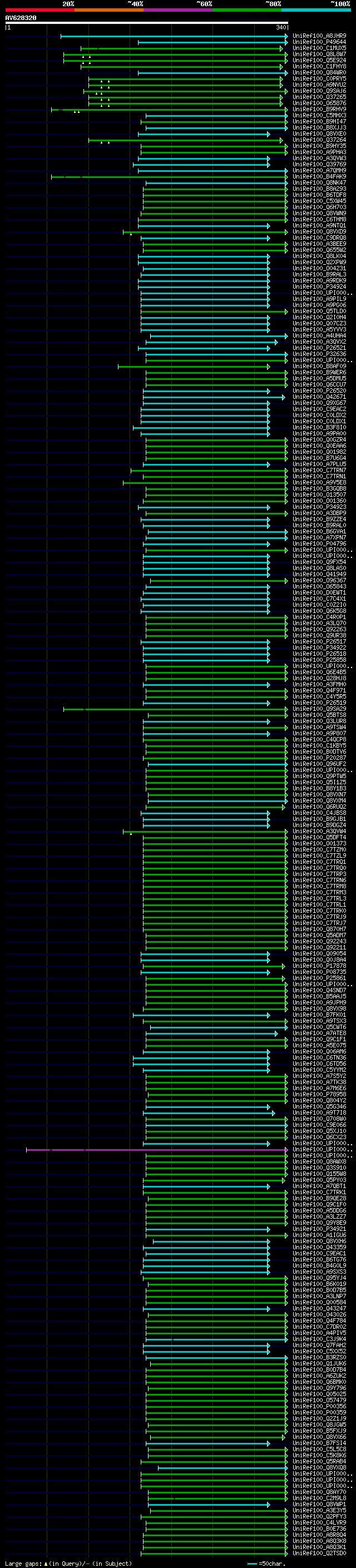Image resolution: width=356 pixels, height=1568 pixels.
Task: Choose hit UniRef100_A9TSW4
Action: (319, 728)
